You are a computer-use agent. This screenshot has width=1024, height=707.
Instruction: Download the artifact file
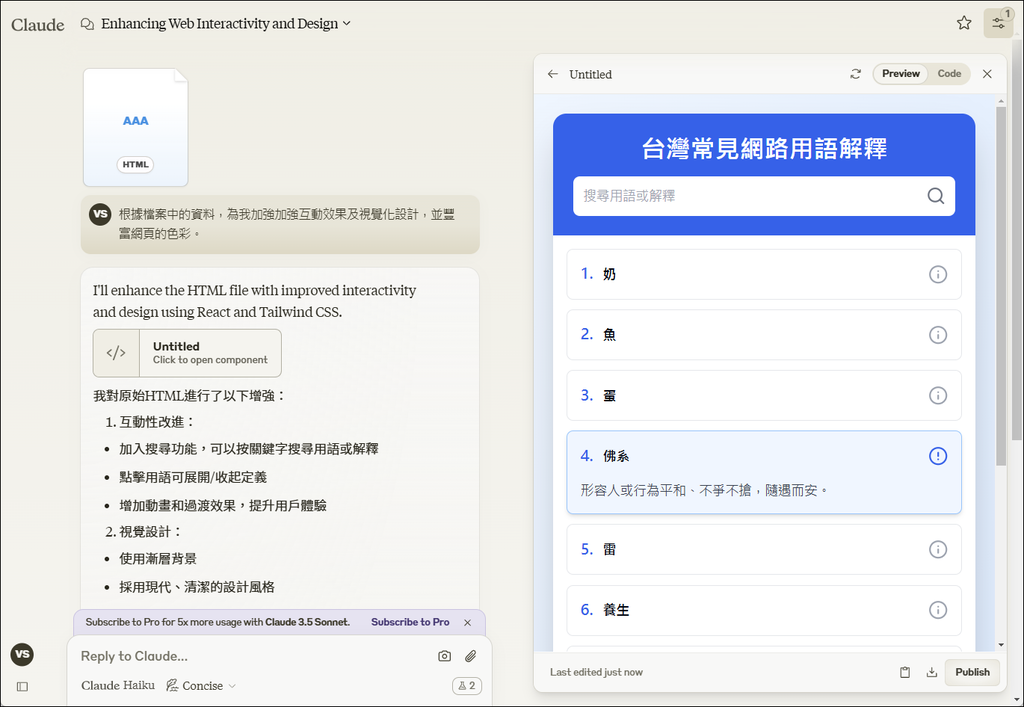pyautogui.click(x=931, y=672)
